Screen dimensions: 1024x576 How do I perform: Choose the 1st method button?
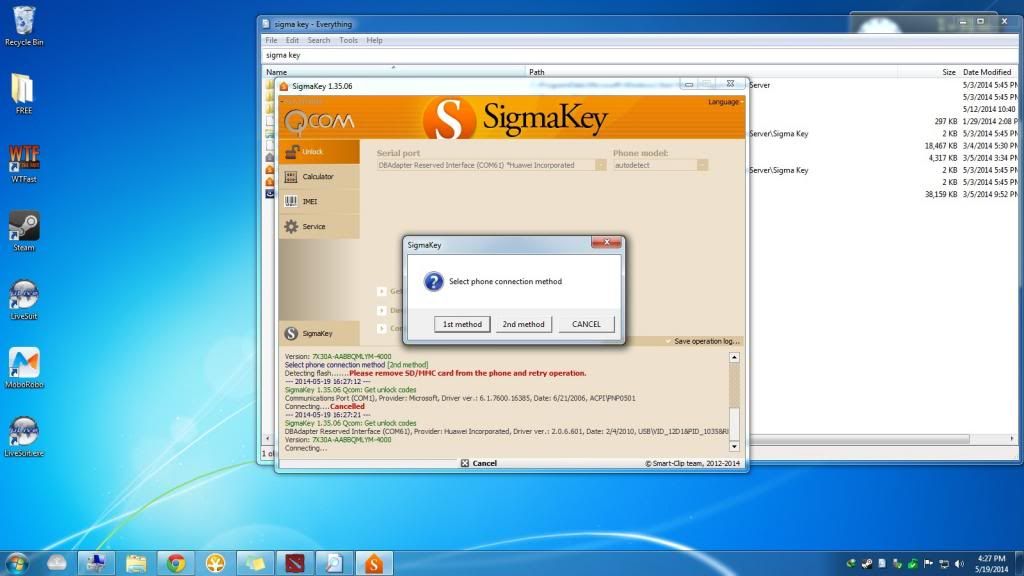pos(463,324)
